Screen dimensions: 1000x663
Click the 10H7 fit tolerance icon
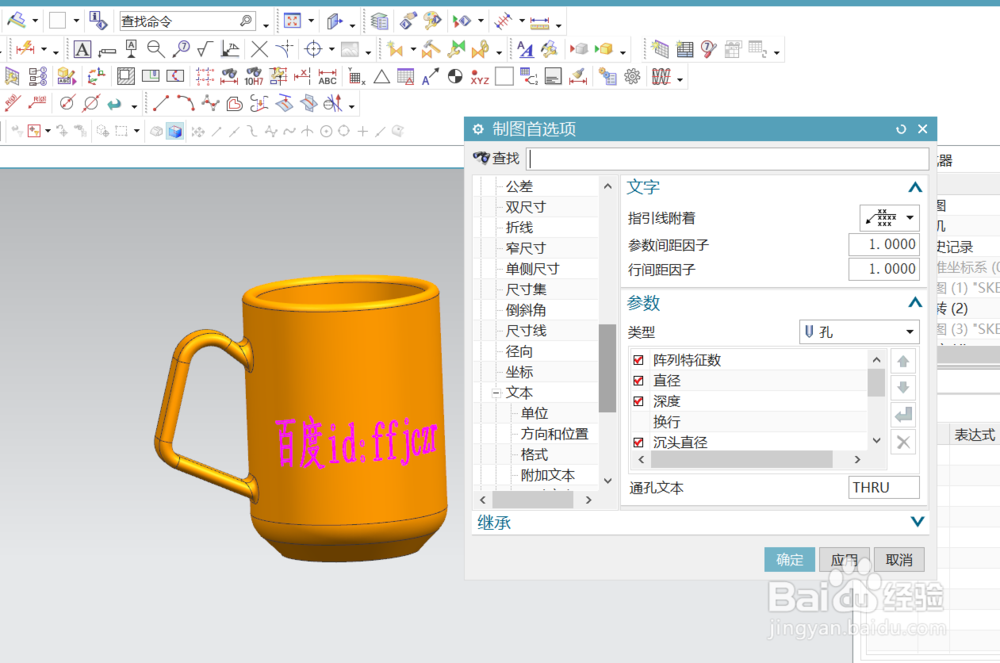(x=254, y=77)
